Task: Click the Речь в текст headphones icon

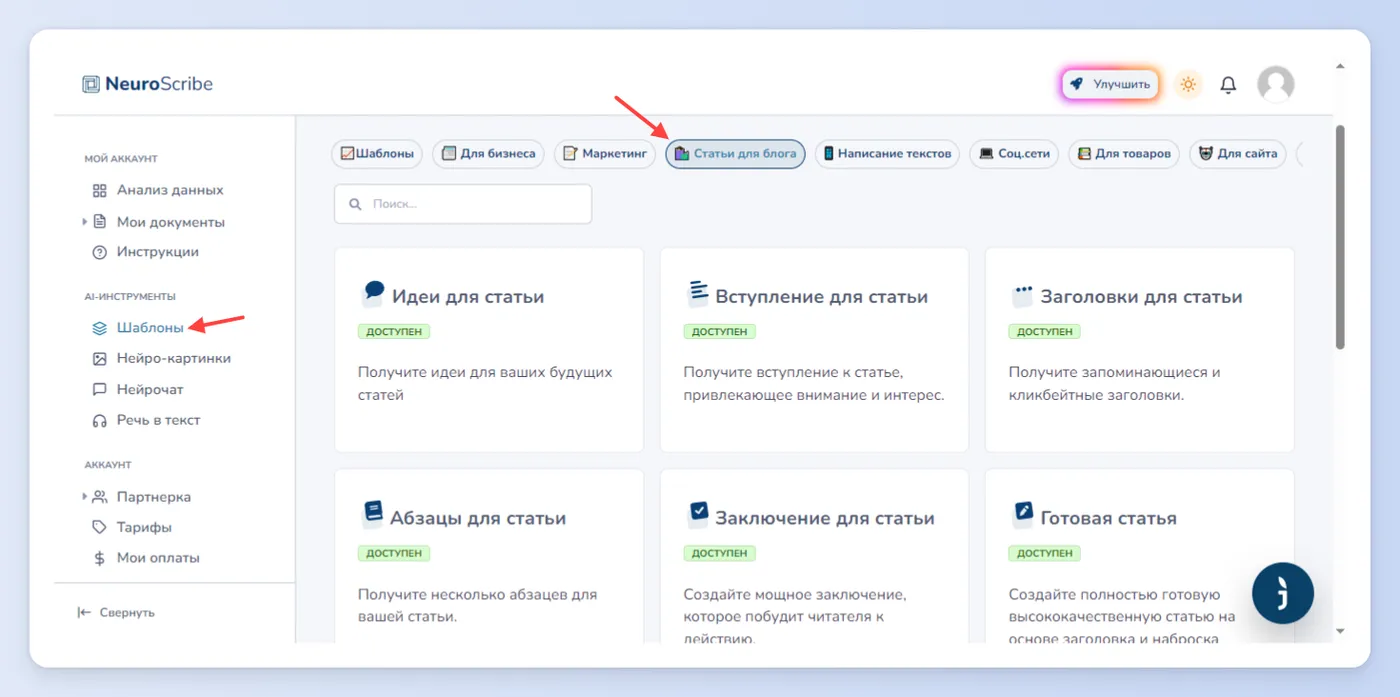Action: point(99,420)
